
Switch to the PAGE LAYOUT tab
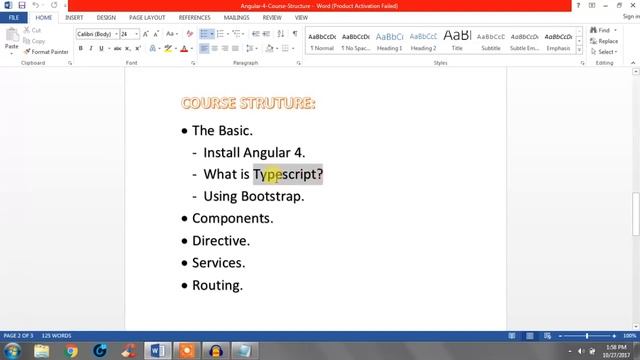147,18
